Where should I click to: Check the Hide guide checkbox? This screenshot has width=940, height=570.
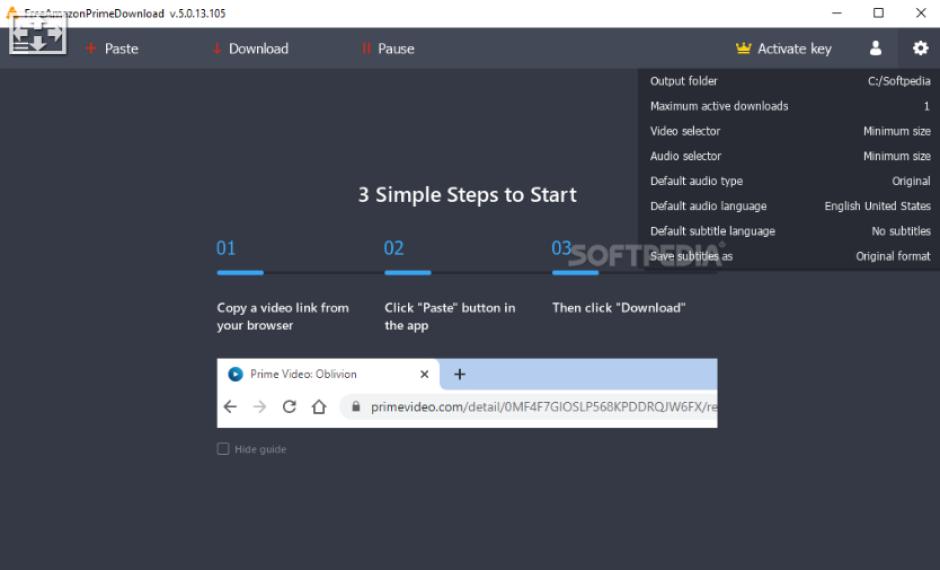[223, 449]
